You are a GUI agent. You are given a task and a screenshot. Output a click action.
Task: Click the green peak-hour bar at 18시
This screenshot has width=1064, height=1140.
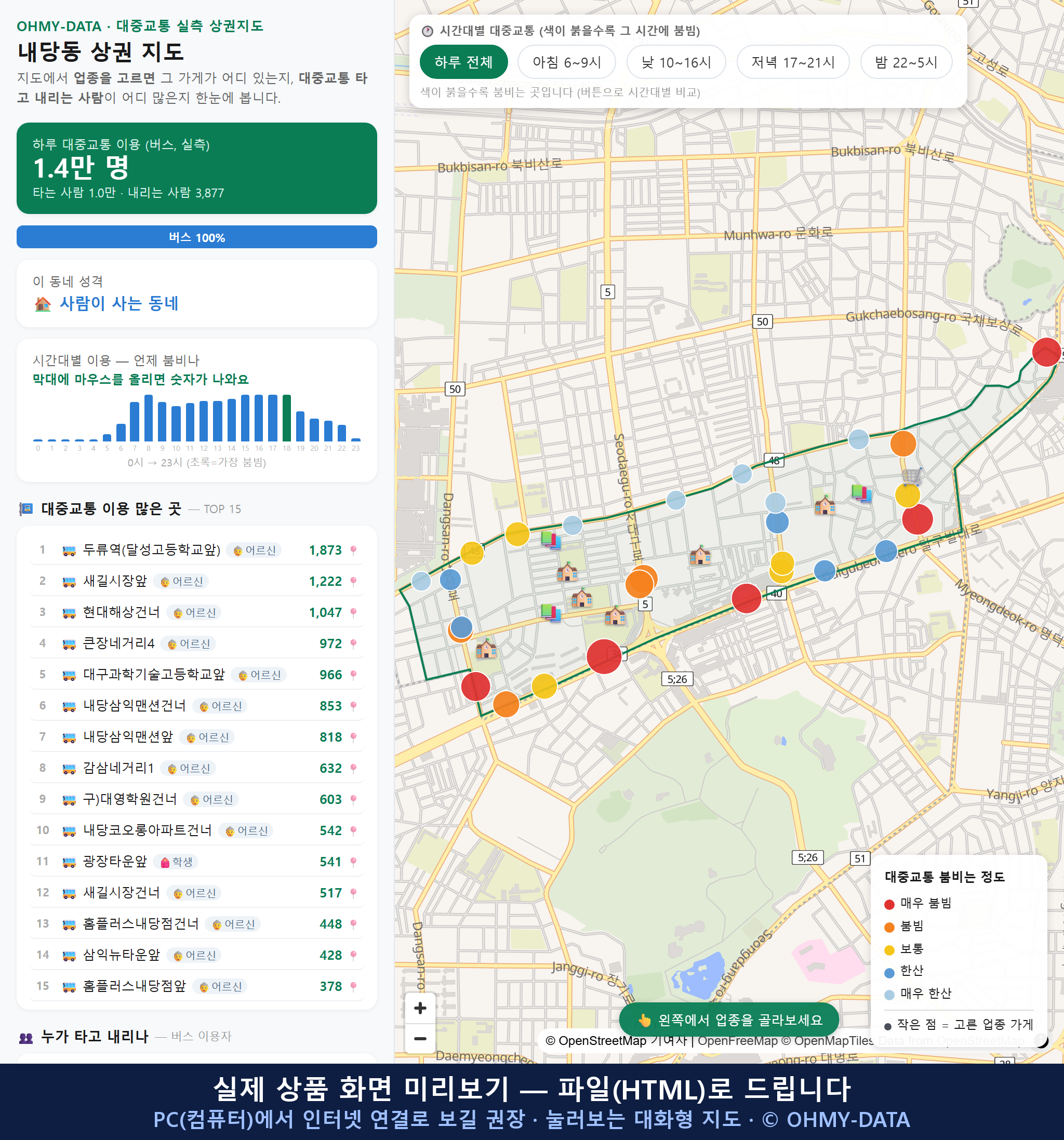point(287,418)
